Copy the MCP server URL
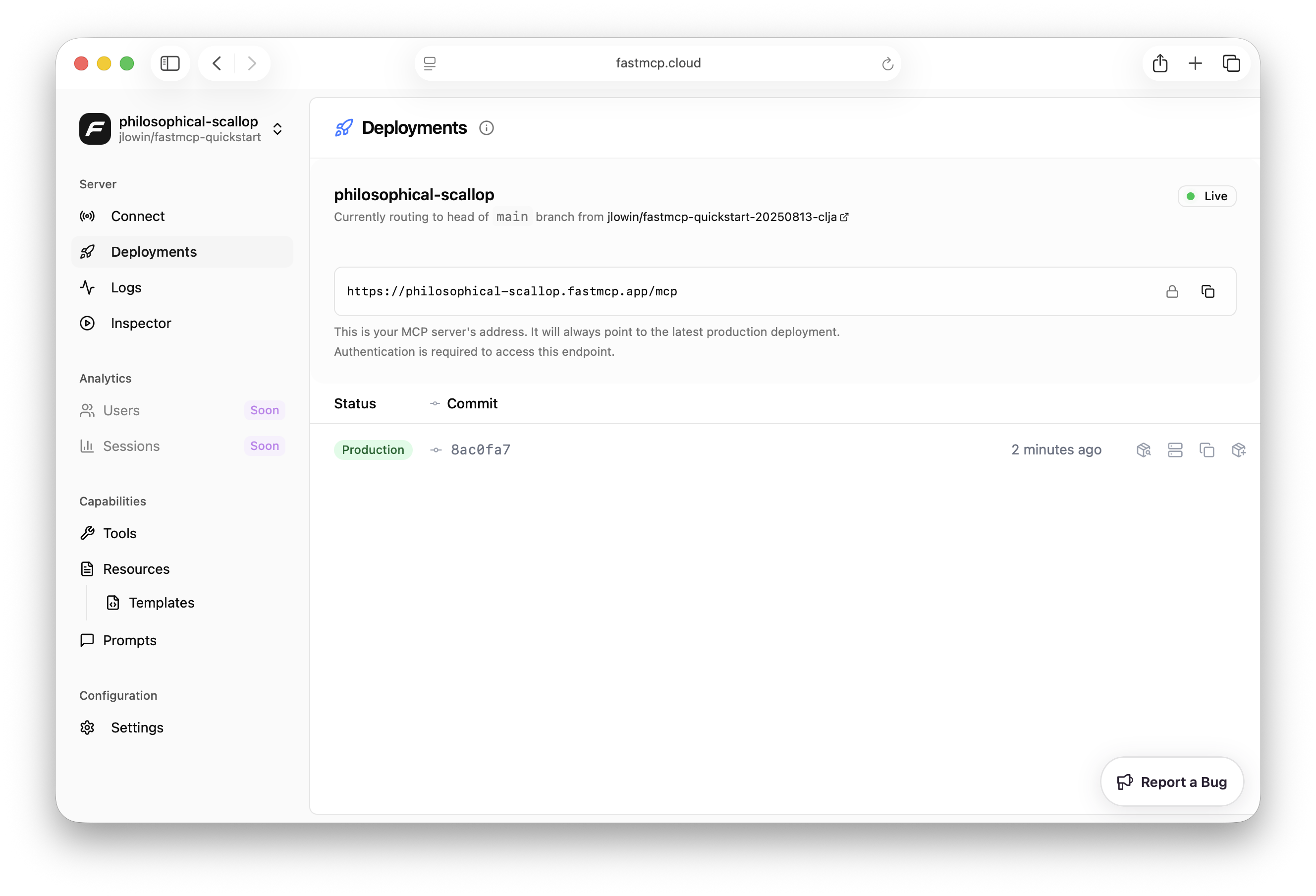 1208,291
